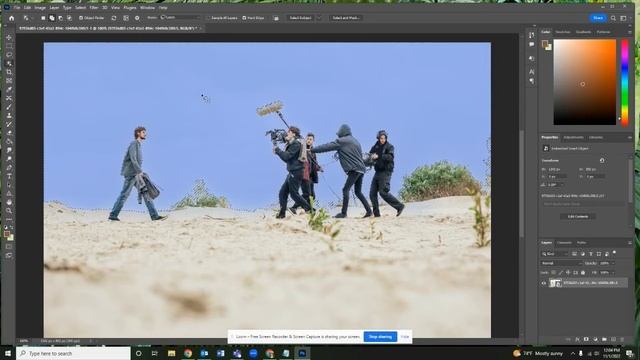Screen dimensions: 640x360
Task: Click the Edit Contents button
Action: click(x=578, y=216)
